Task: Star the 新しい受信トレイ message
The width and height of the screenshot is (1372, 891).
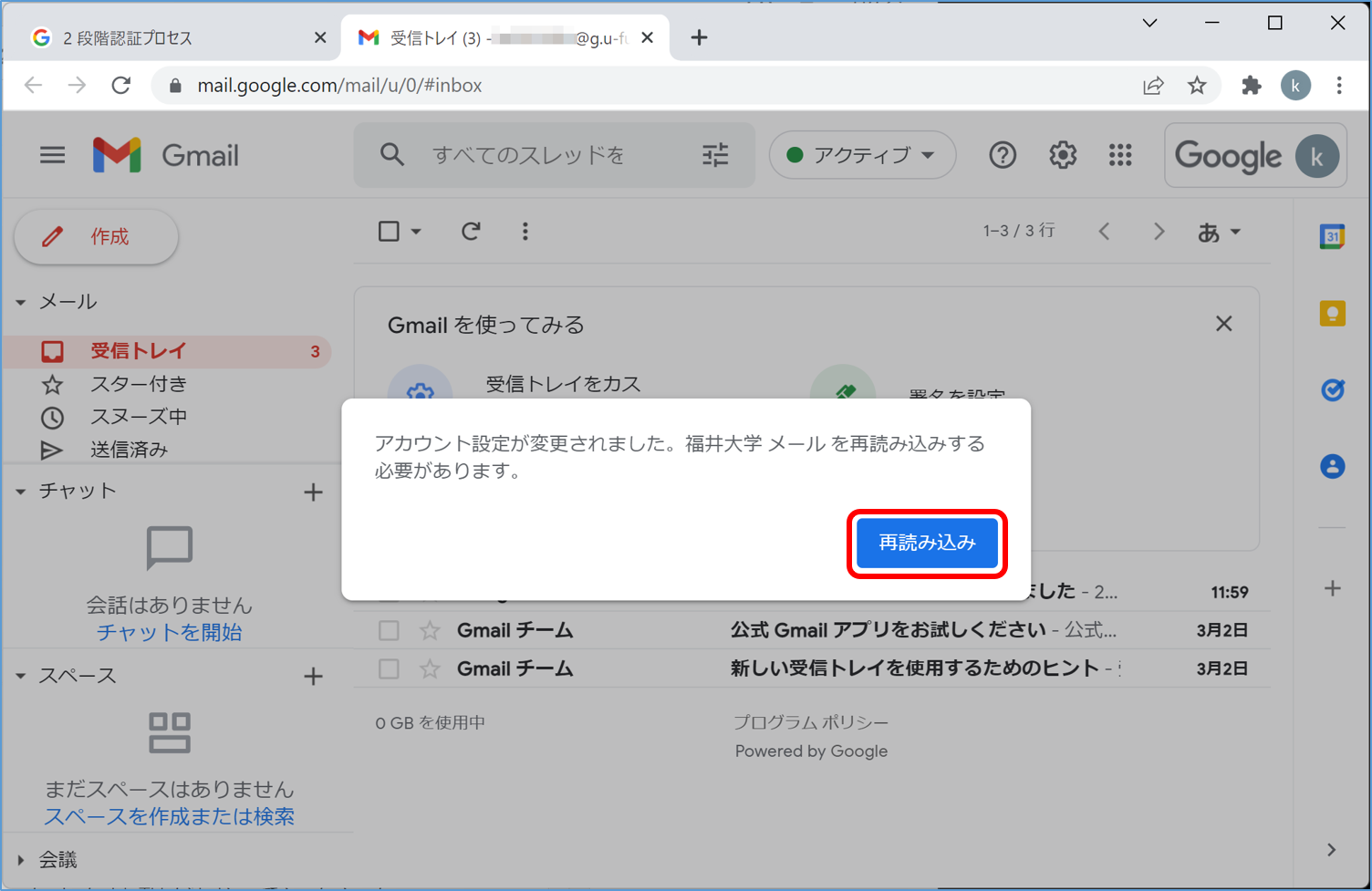Action: [430, 668]
